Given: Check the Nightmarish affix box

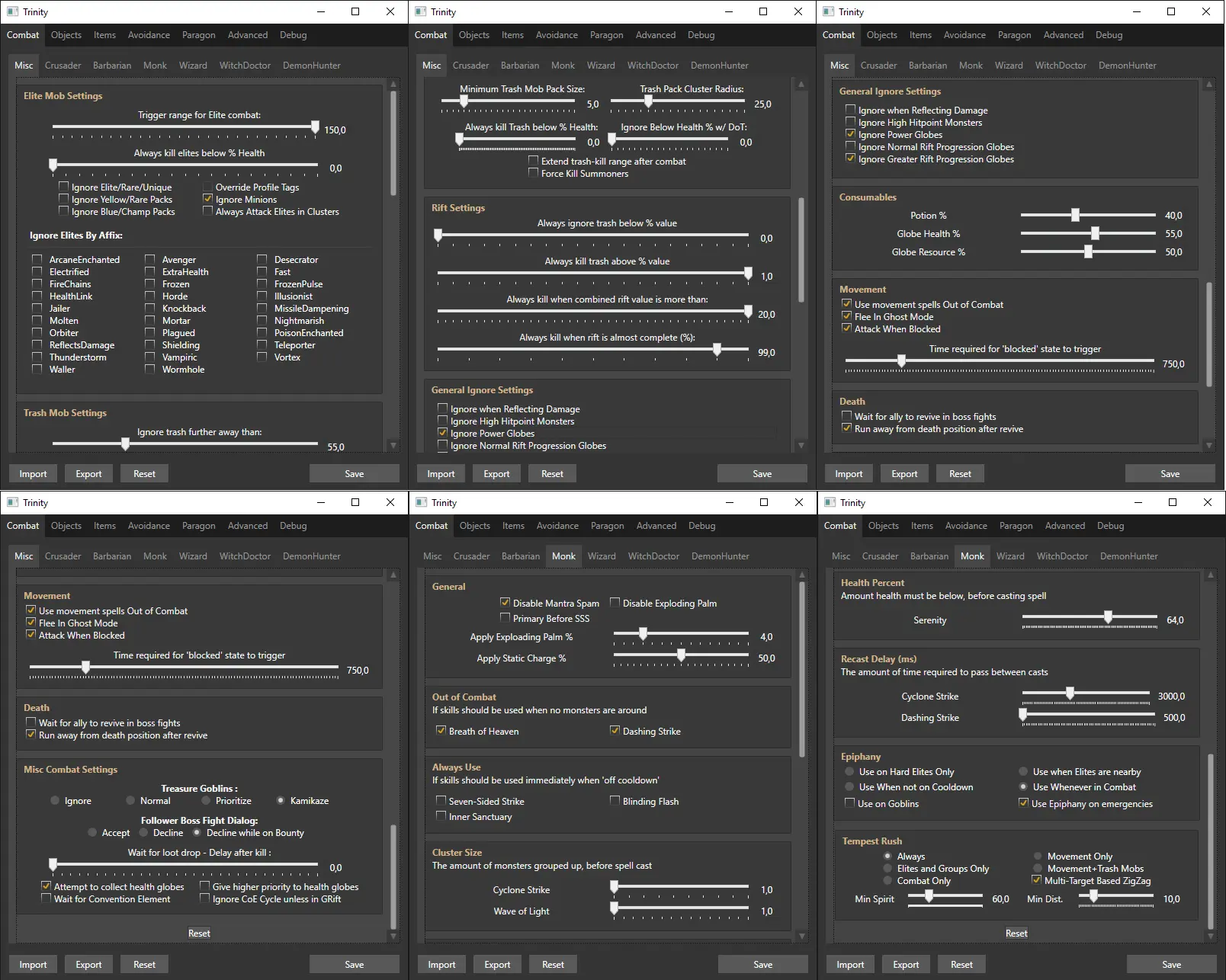Looking at the screenshot, I should point(262,320).
